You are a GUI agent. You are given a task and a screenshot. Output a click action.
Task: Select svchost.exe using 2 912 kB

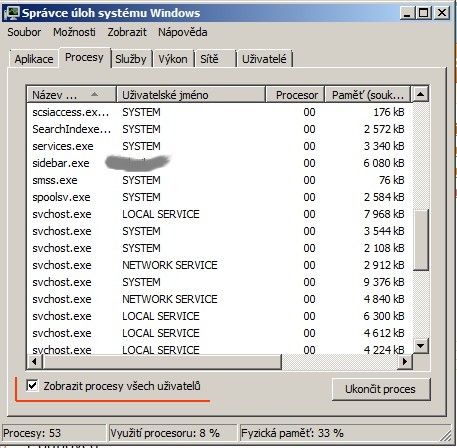click(x=219, y=265)
